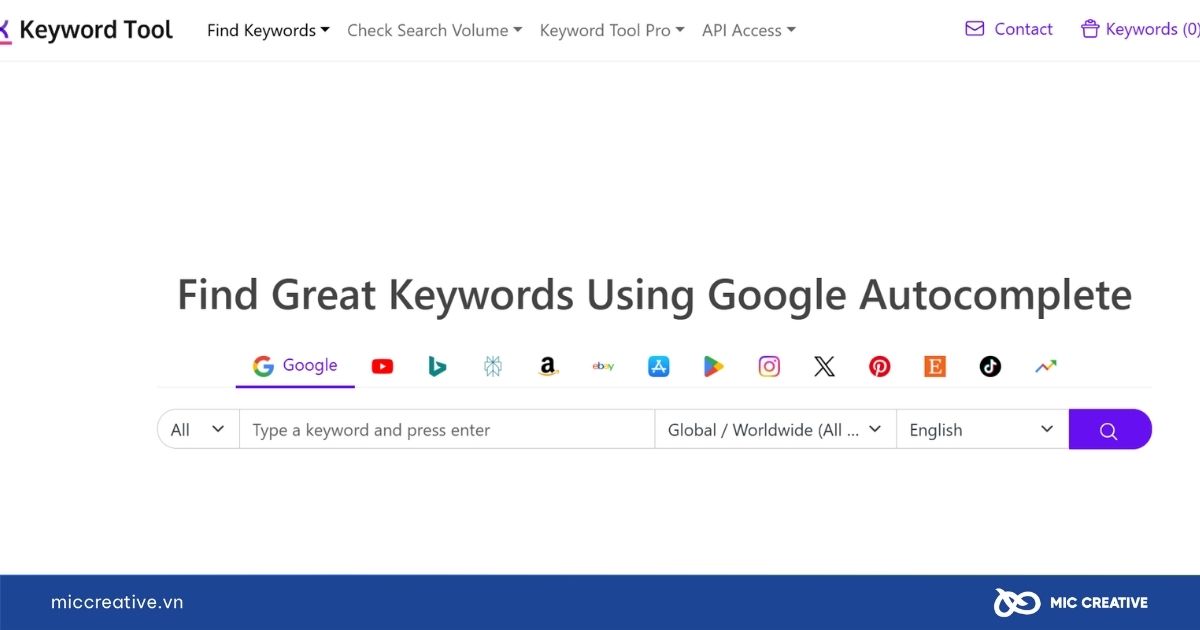Select the Instagram platform icon
The height and width of the screenshot is (630, 1200).
(x=769, y=366)
